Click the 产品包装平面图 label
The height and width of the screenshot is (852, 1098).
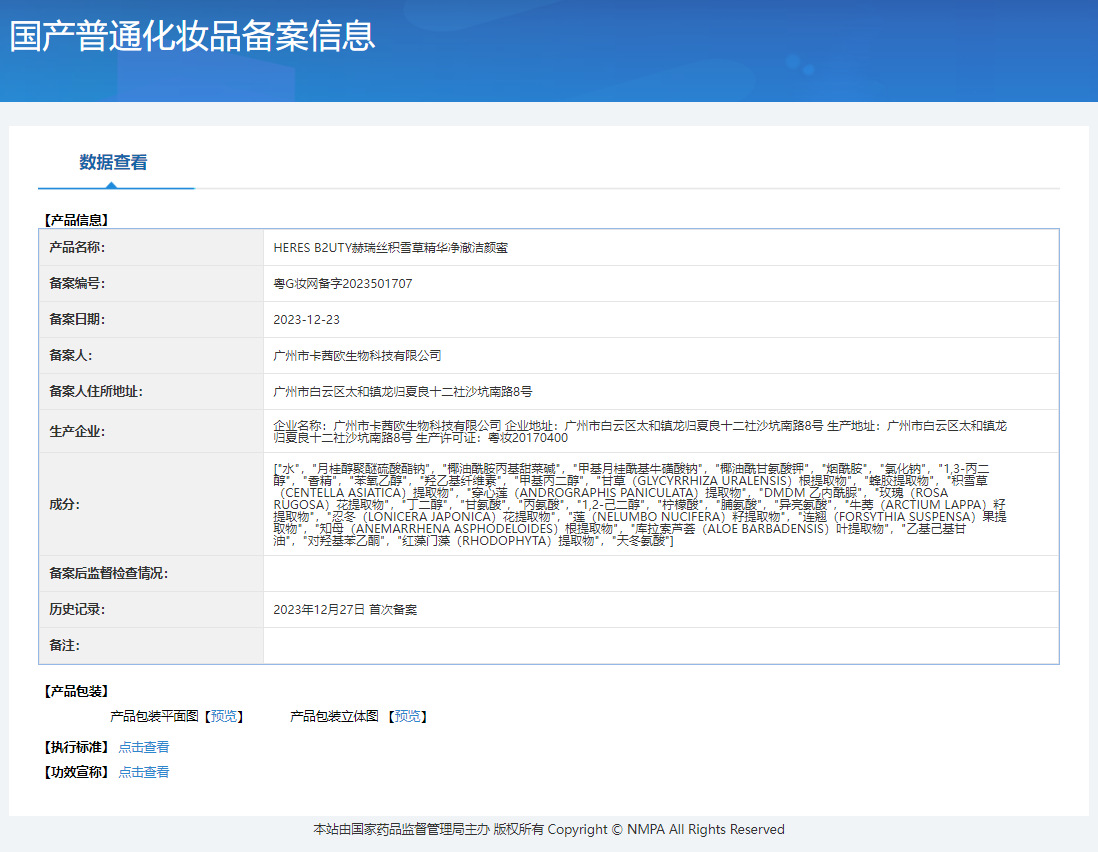click(154, 716)
